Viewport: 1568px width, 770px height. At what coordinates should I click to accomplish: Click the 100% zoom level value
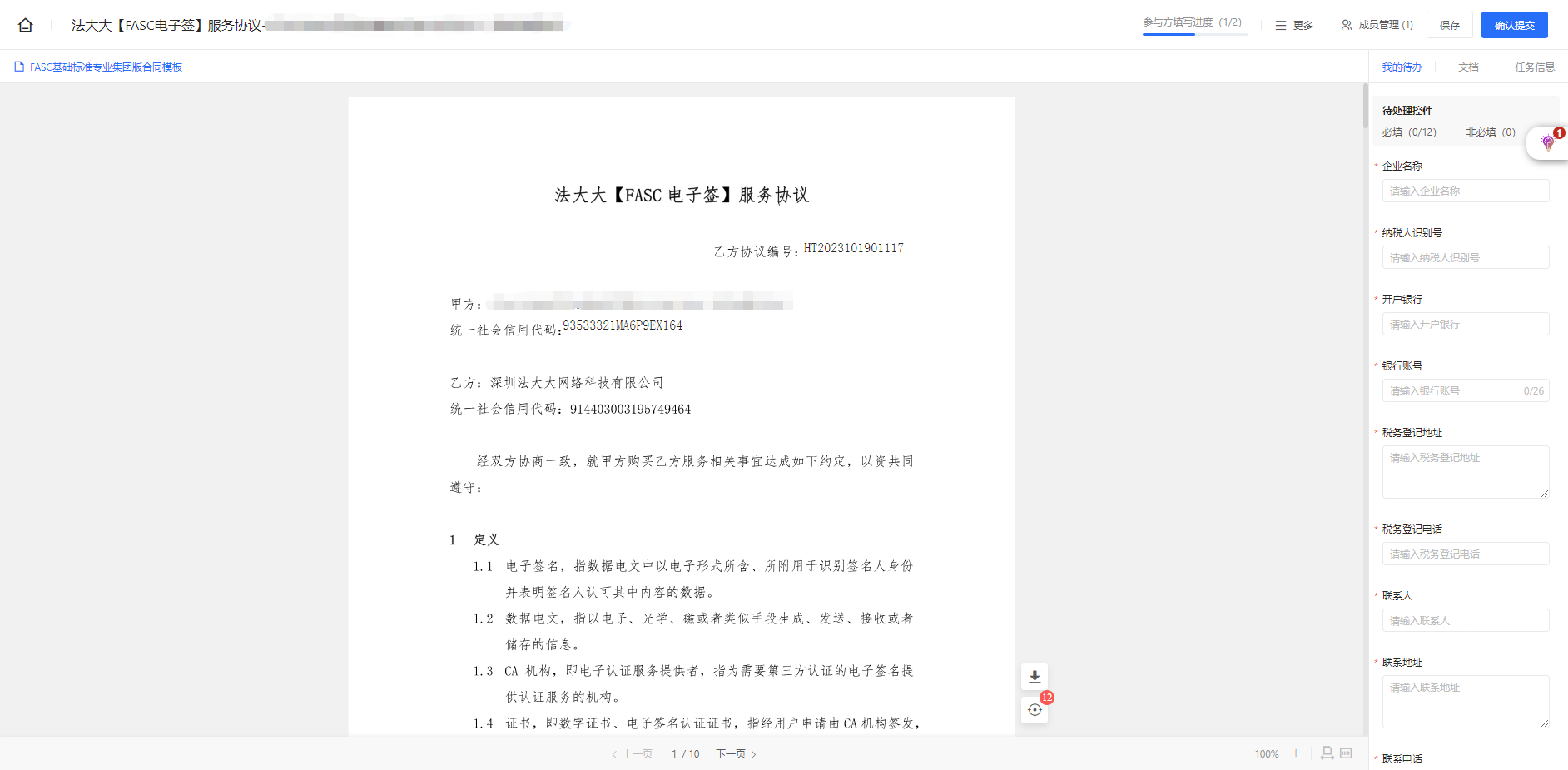coord(1267,754)
